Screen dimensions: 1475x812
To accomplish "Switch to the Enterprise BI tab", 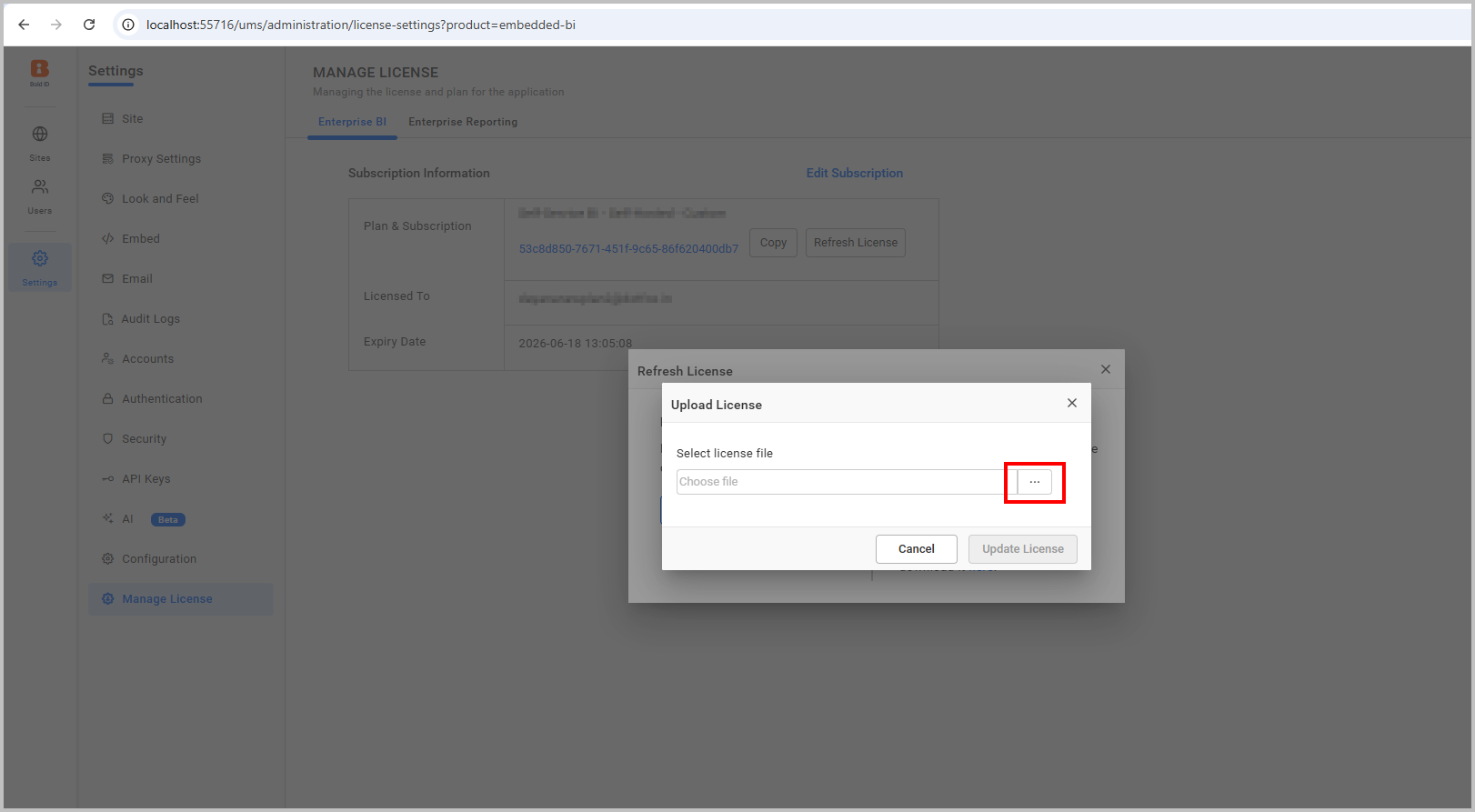I will click(352, 122).
